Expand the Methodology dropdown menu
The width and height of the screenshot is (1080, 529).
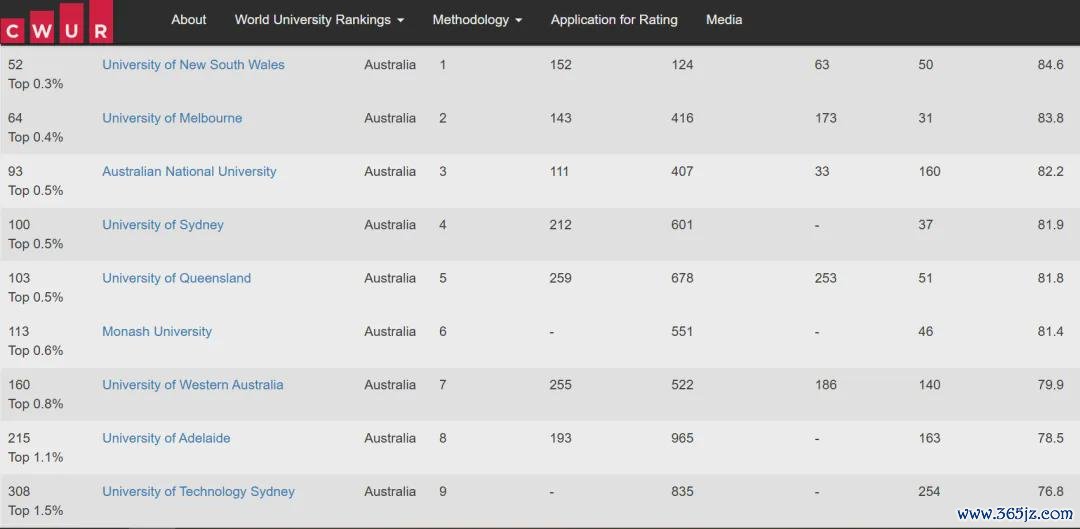[x=477, y=20]
